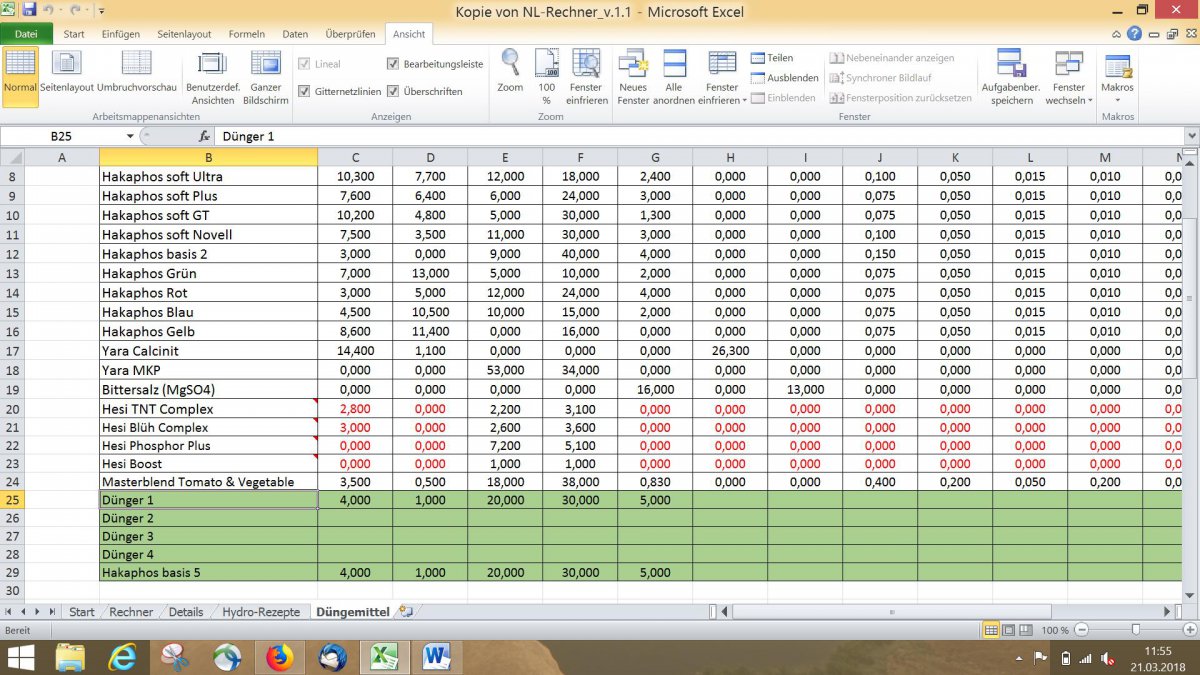Switch to page layout view in status bar
This screenshot has height=675, width=1200.
tap(1008, 630)
